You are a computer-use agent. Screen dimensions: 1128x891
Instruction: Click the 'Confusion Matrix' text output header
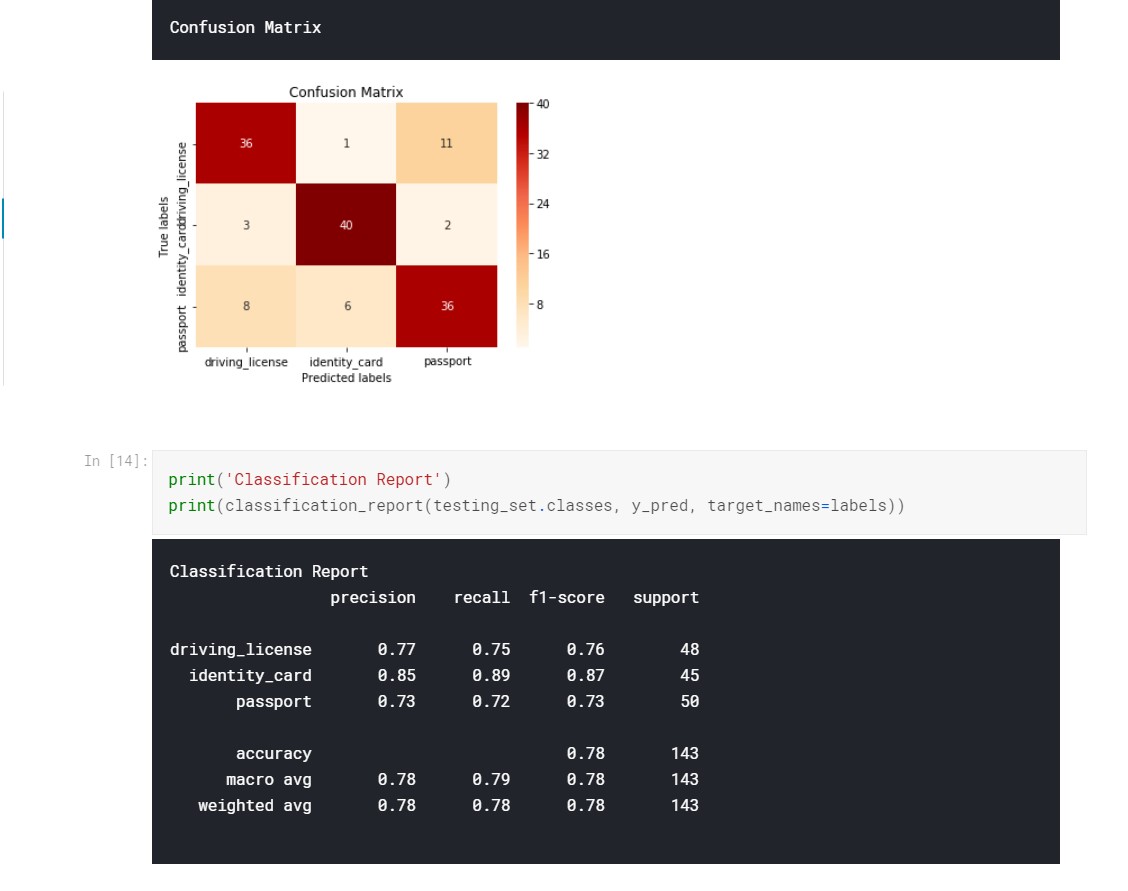click(246, 28)
